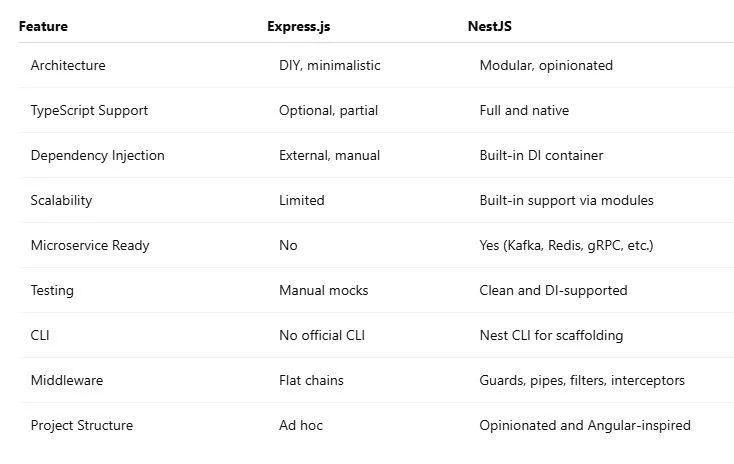Select the 'Full and native' cell
The height and width of the screenshot is (464, 734).
coord(524,110)
